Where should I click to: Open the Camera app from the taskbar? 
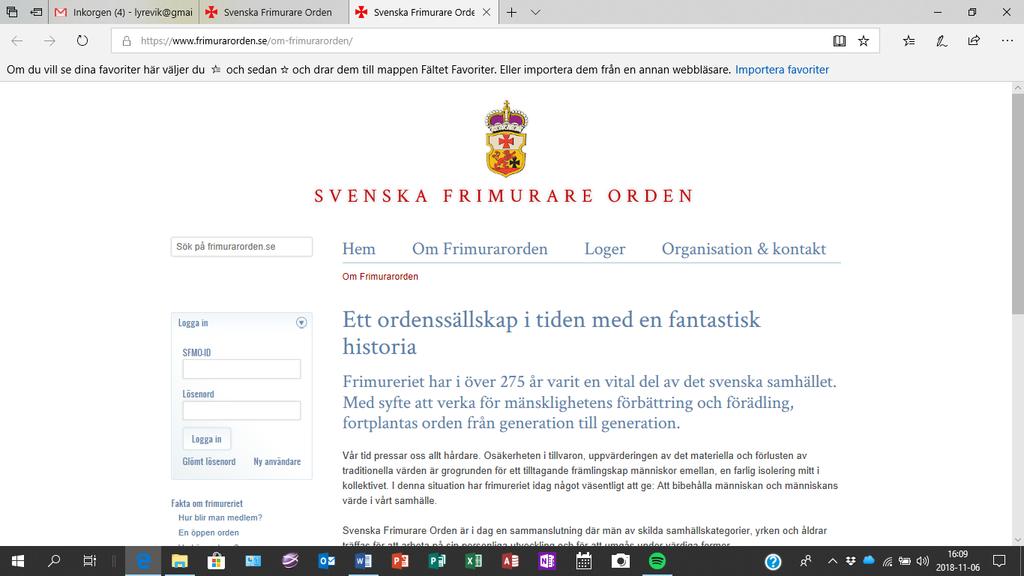click(620, 561)
